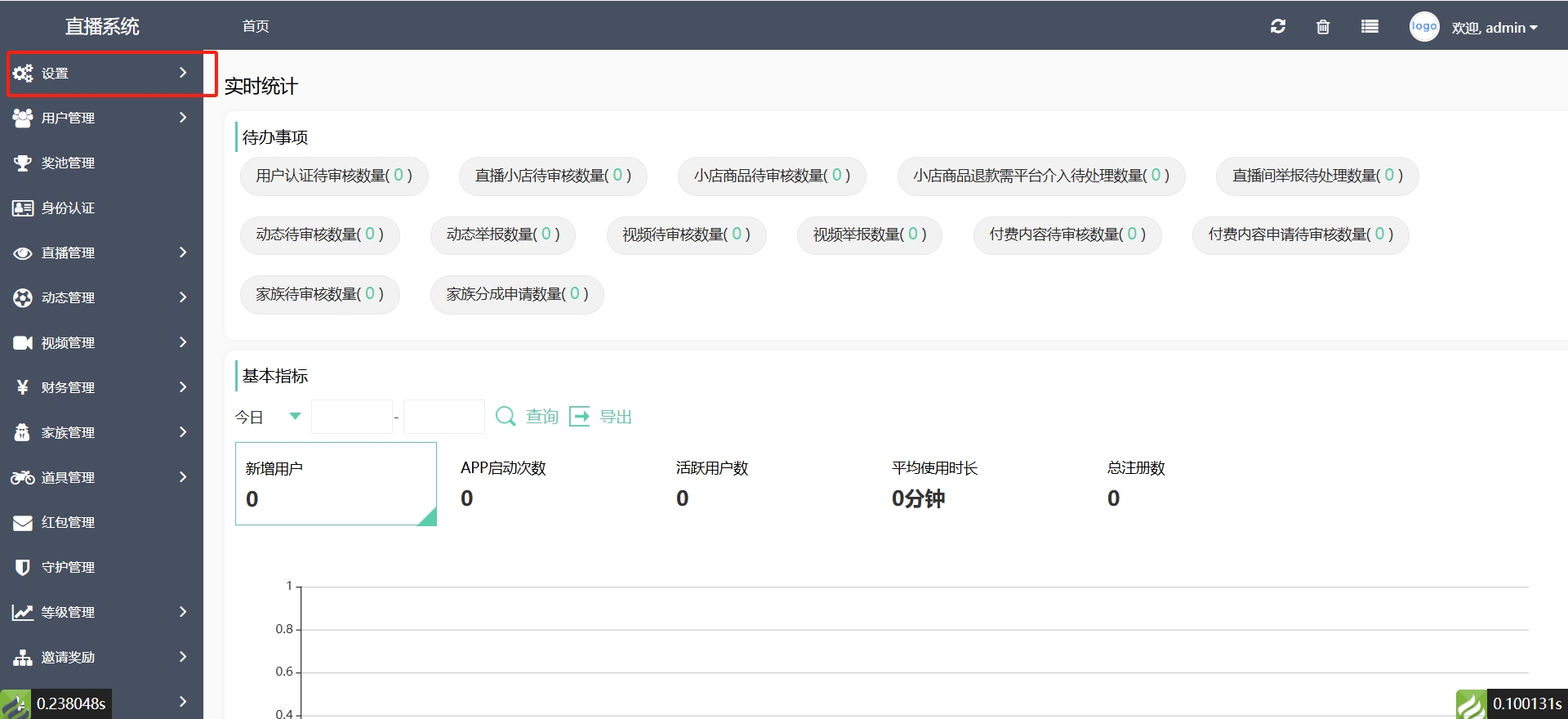Expand the 视频管理 chevron
Viewport: 1568px width, 719px height.
[183, 342]
